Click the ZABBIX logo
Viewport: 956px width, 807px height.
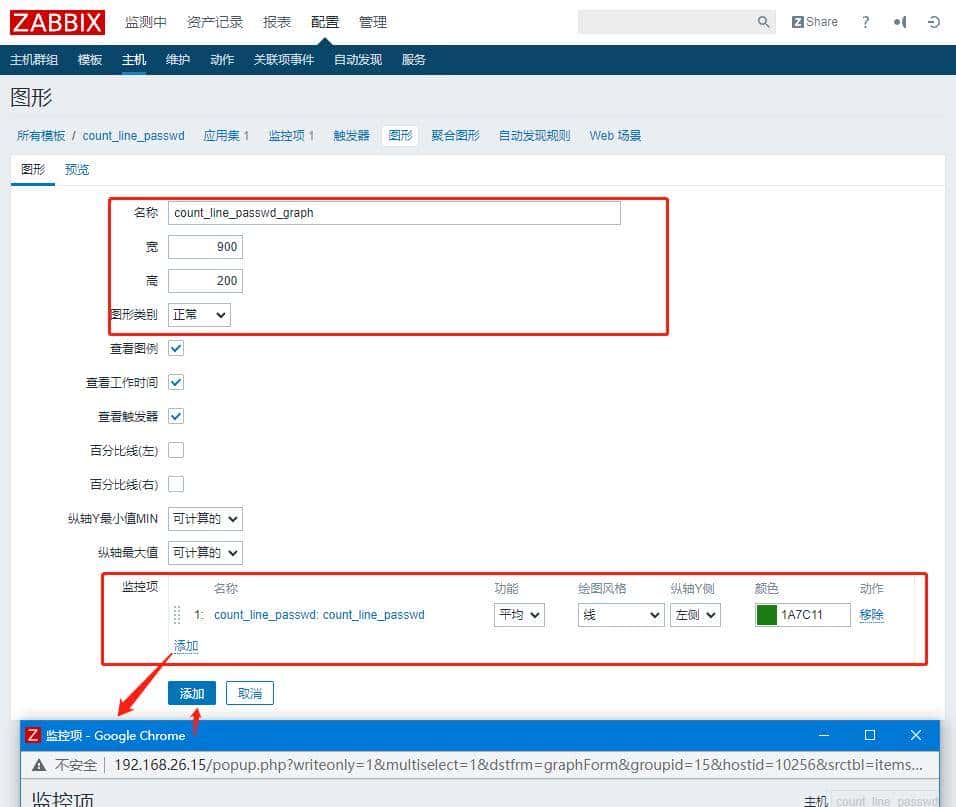56,22
